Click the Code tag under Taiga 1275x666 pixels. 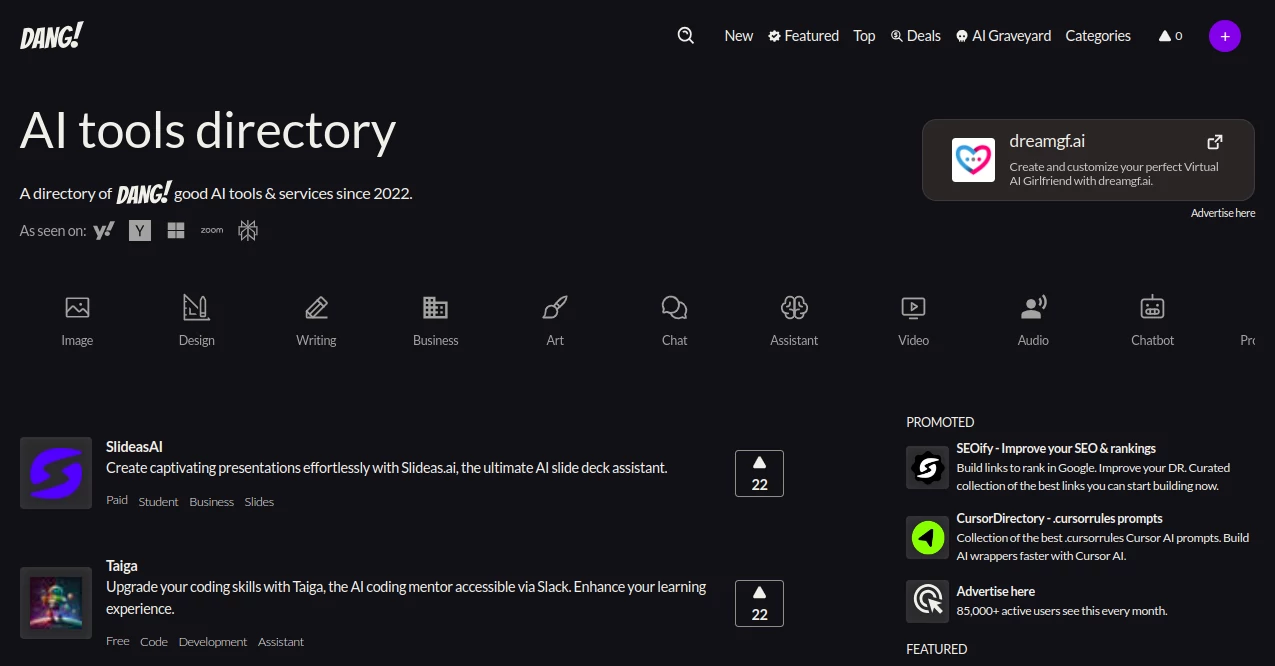(x=154, y=642)
